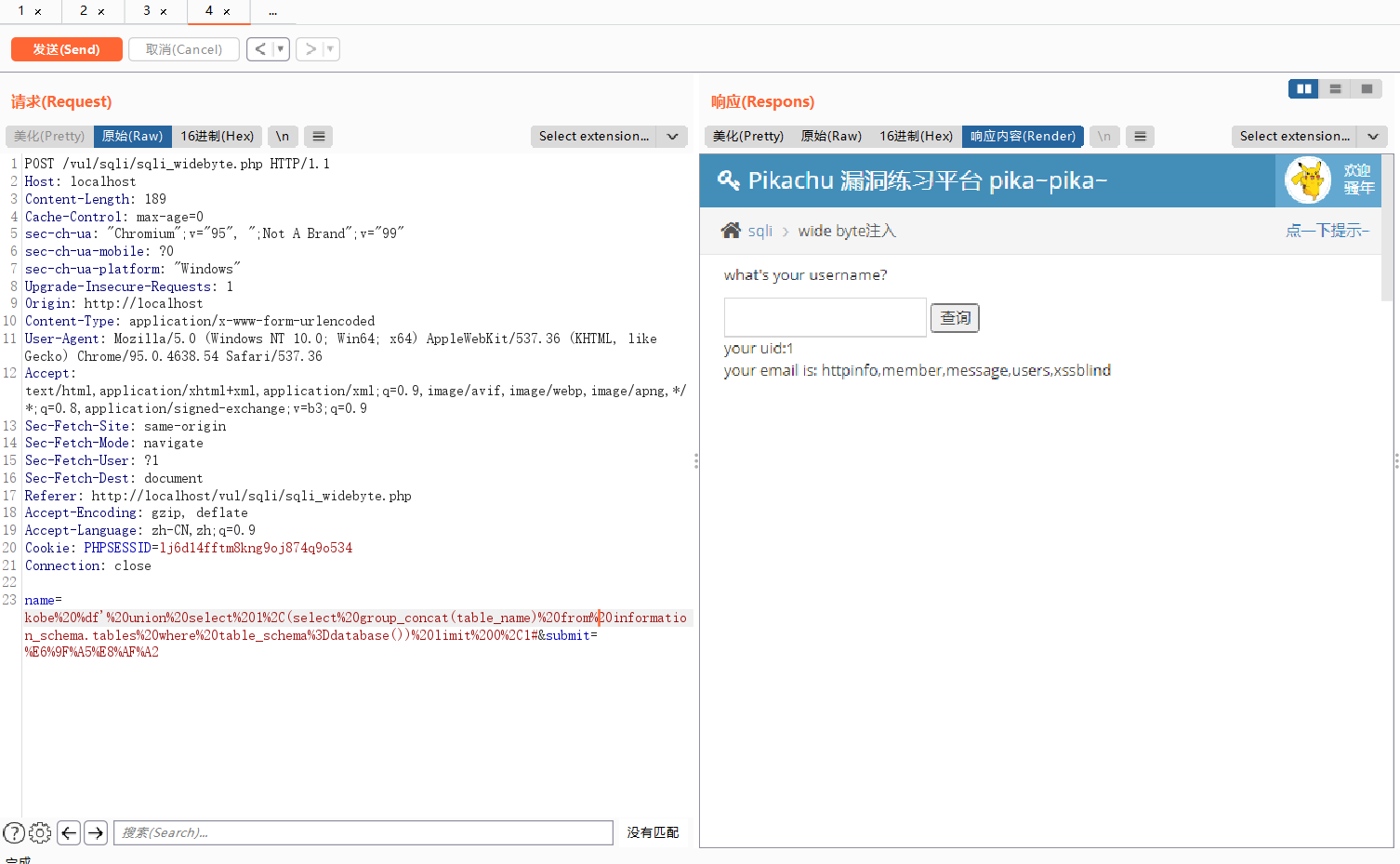
Task: Open request Select extension dropdown
Action: click(594, 136)
